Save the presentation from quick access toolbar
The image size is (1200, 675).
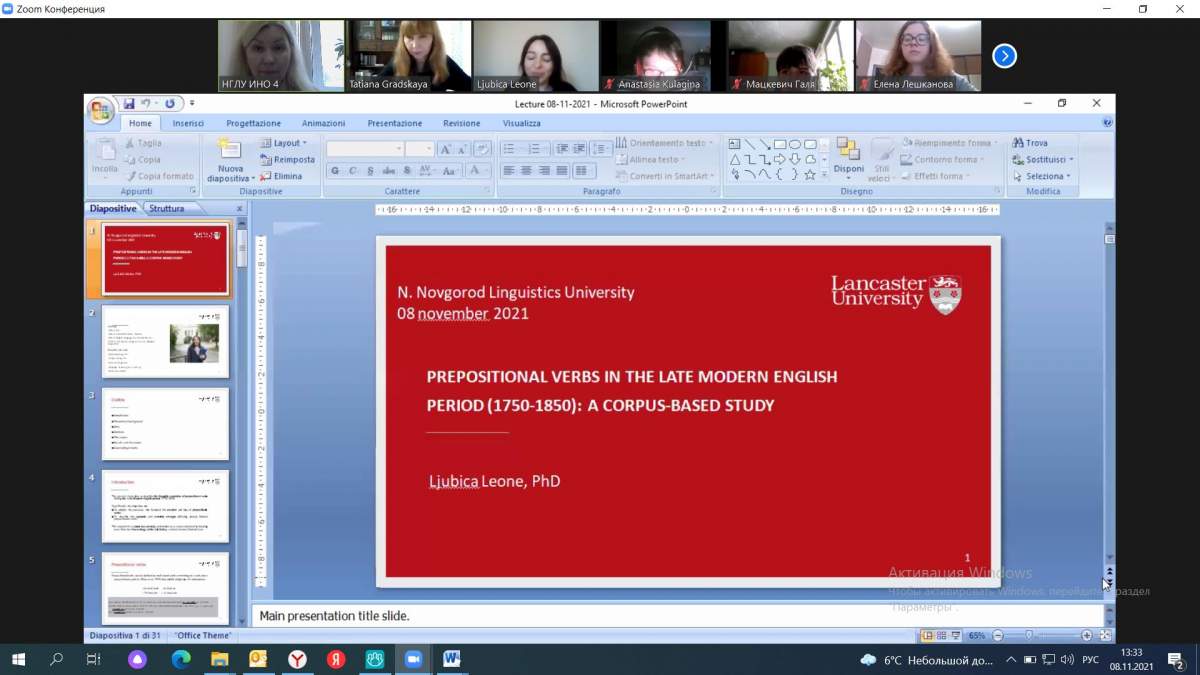129,103
